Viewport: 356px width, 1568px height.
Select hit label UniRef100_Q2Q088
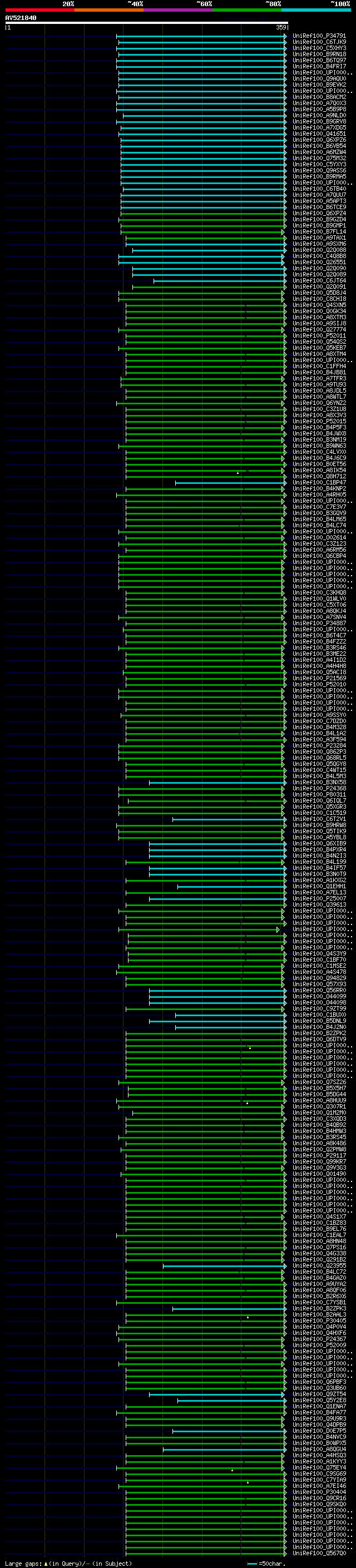(x=319, y=250)
